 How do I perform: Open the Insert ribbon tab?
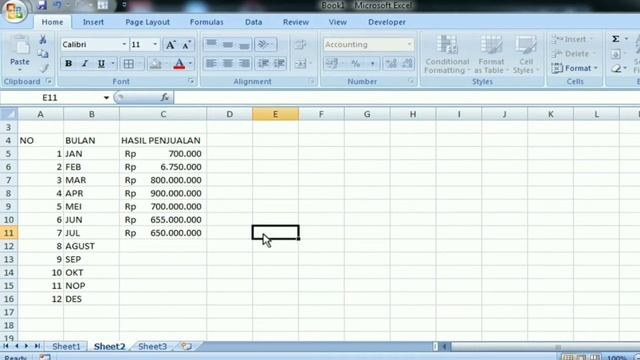(93, 22)
